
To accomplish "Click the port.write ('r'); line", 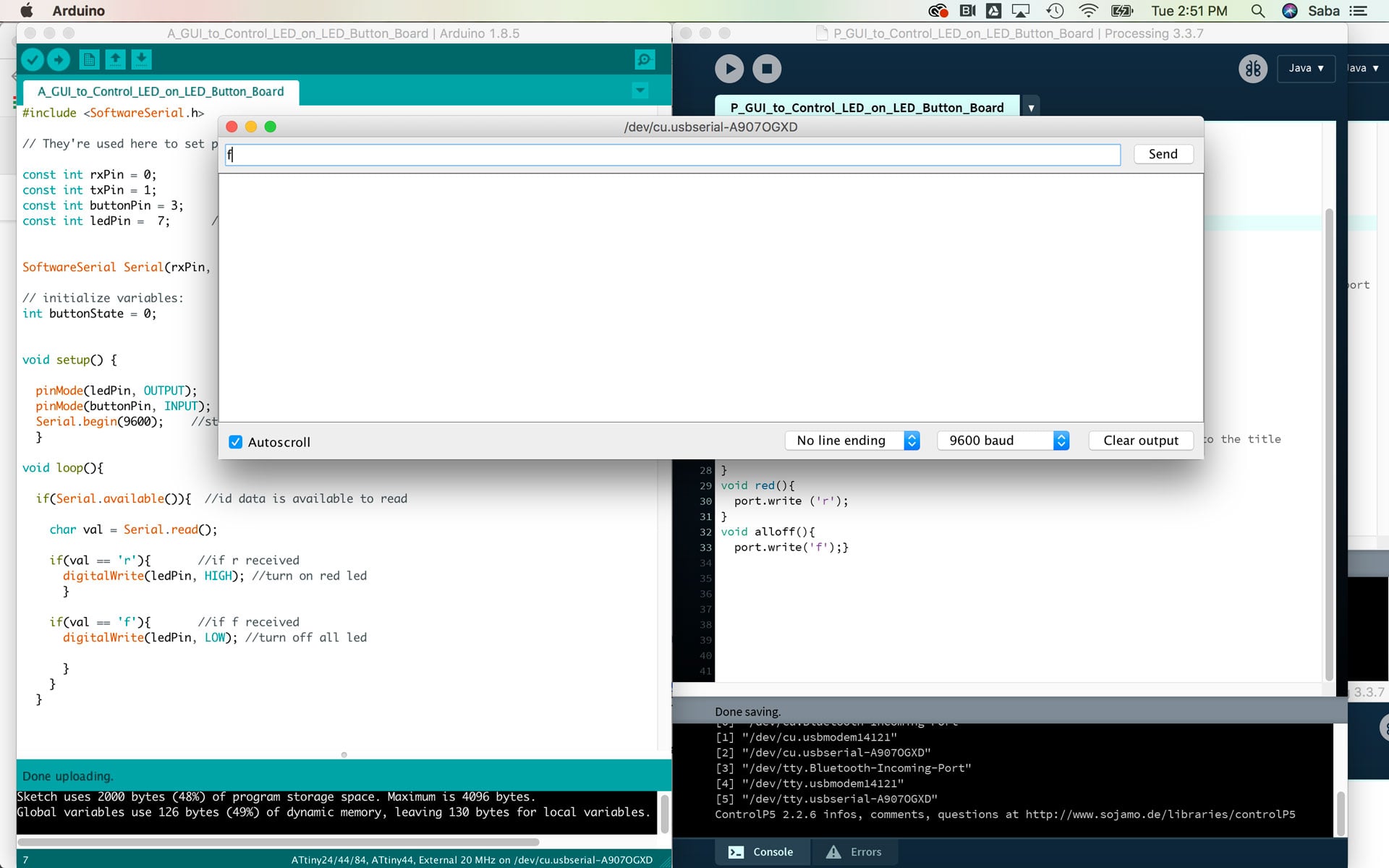I will (x=791, y=501).
